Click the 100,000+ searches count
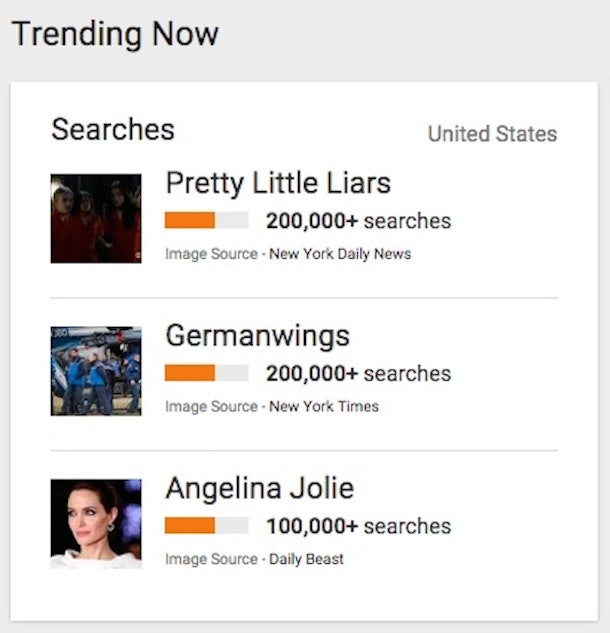The image size is (610, 633). coord(358,526)
